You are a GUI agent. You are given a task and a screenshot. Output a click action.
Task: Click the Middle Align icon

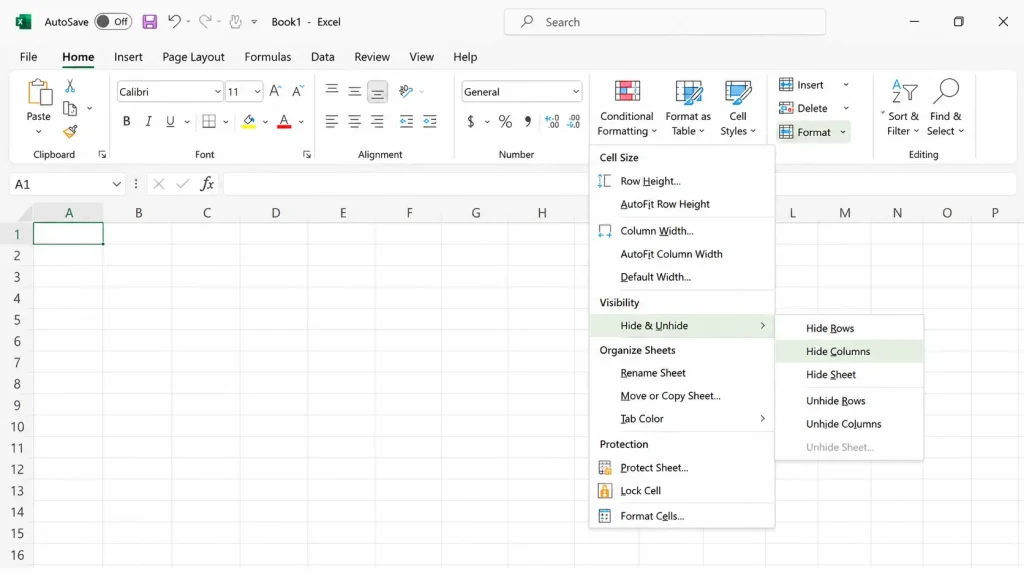tap(355, 91)
